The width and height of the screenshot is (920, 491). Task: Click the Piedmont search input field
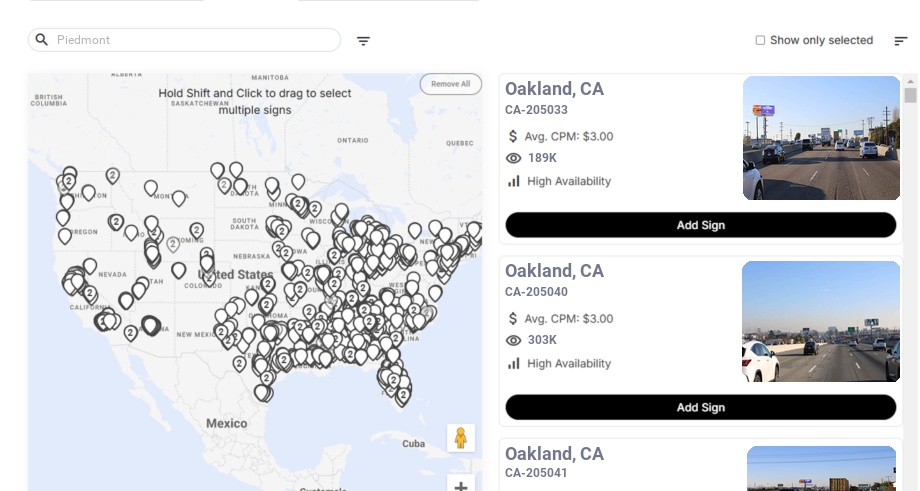[195, 40]
